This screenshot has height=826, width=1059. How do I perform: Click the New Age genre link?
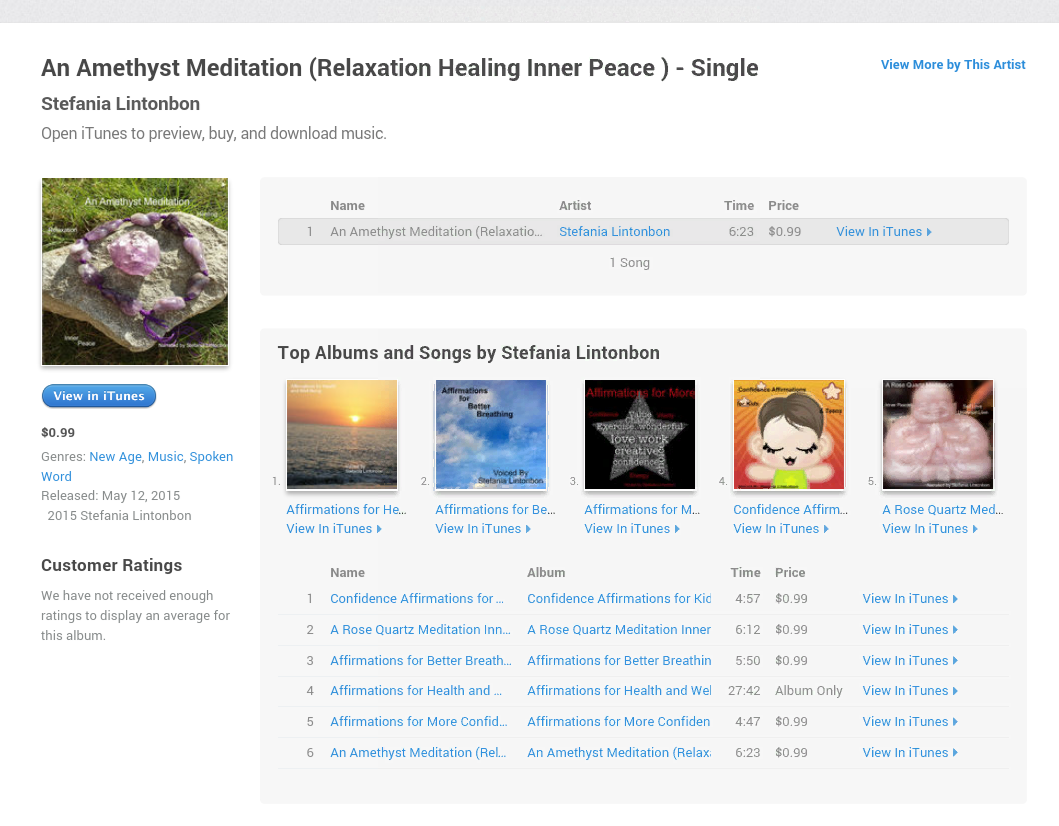[116, 457]
